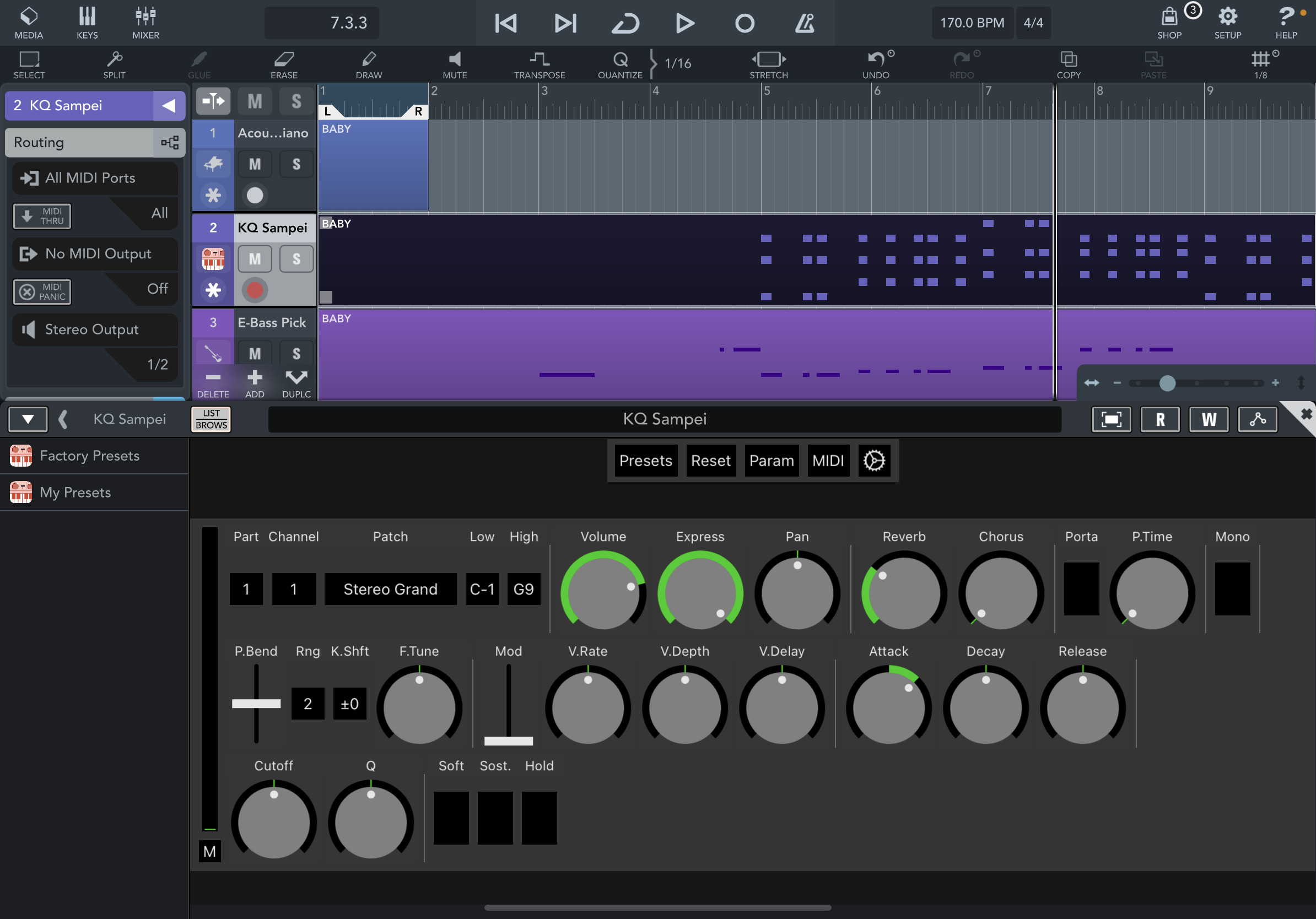Click Reset in KQ Sampei
The width and height of the screenshot is (1316, 919).
coord(711,461)
